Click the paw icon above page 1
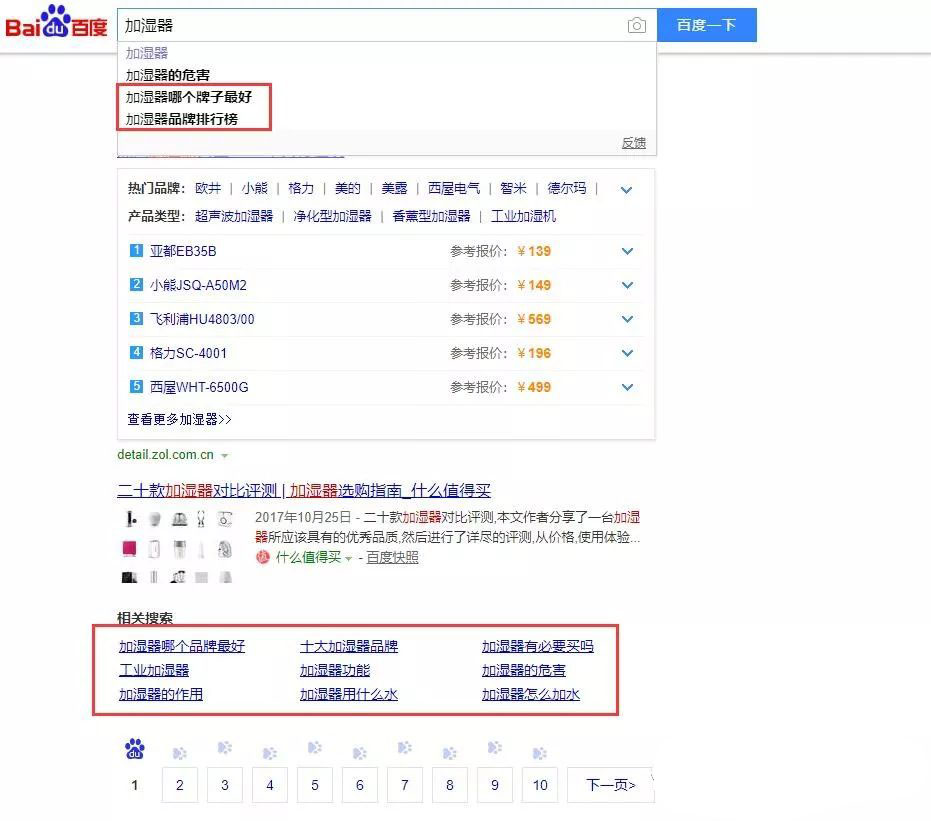 click(134, 749)
